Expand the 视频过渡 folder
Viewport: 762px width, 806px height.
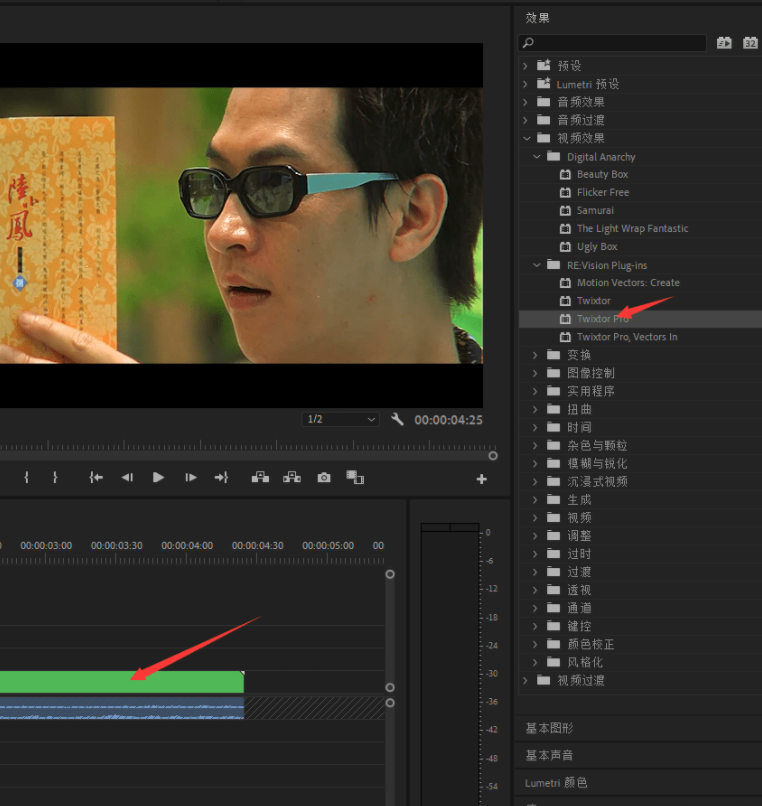click(x=525, y=681)
